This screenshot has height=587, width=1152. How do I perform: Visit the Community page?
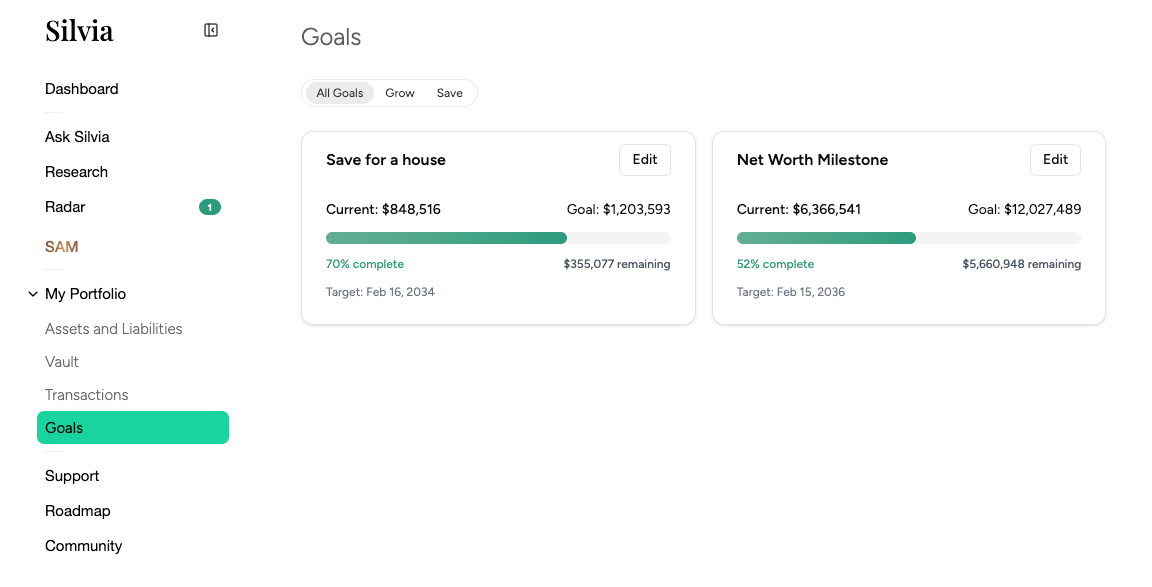(84, 547)
